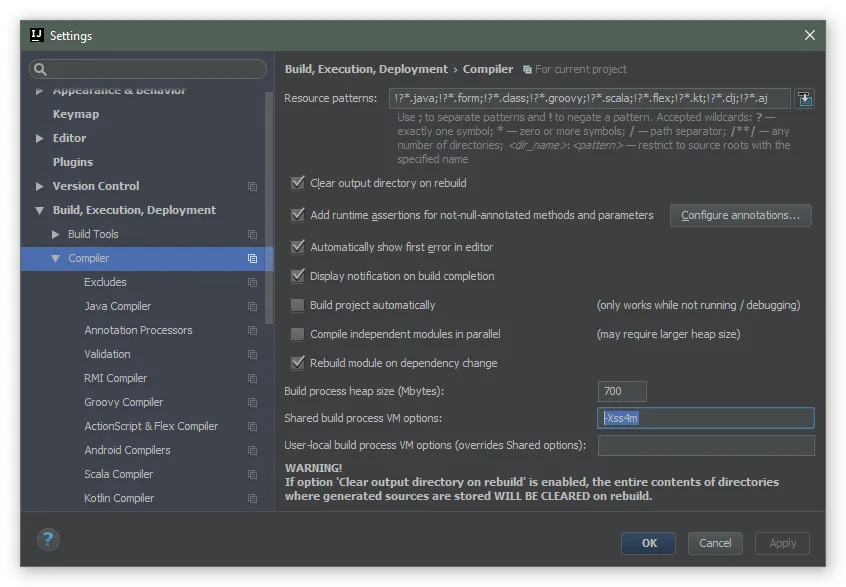
Task: Click the Configure annotations button
Action: point(740,215)
